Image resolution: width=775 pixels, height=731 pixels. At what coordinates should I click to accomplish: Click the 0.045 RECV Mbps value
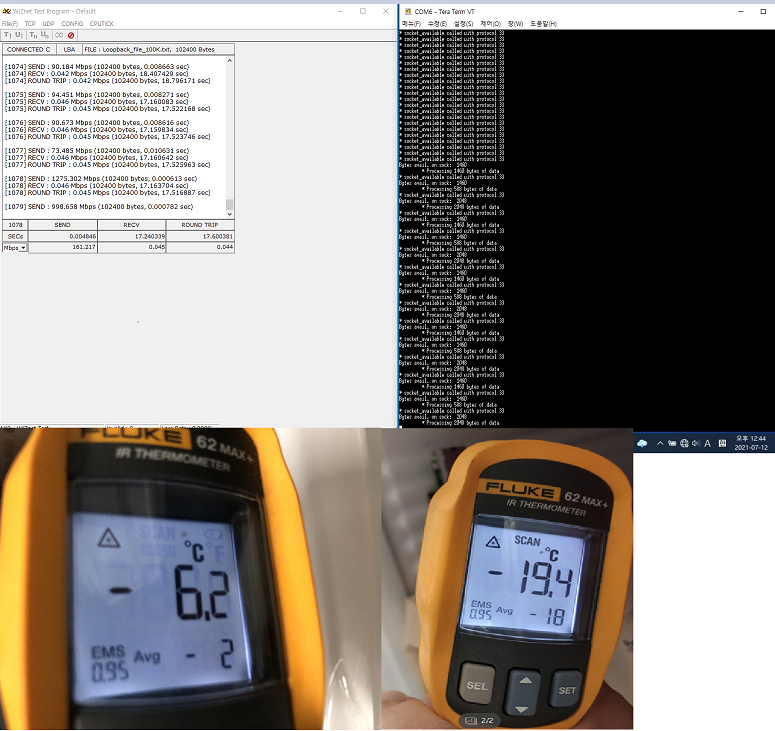coord(131,247)
